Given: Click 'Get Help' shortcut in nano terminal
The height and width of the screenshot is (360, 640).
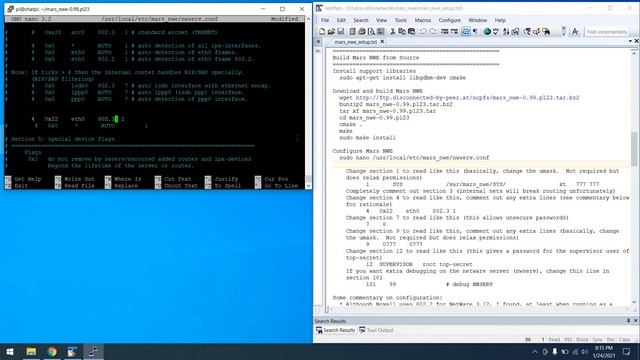Looking at the screenshot, I should [28, 179].
